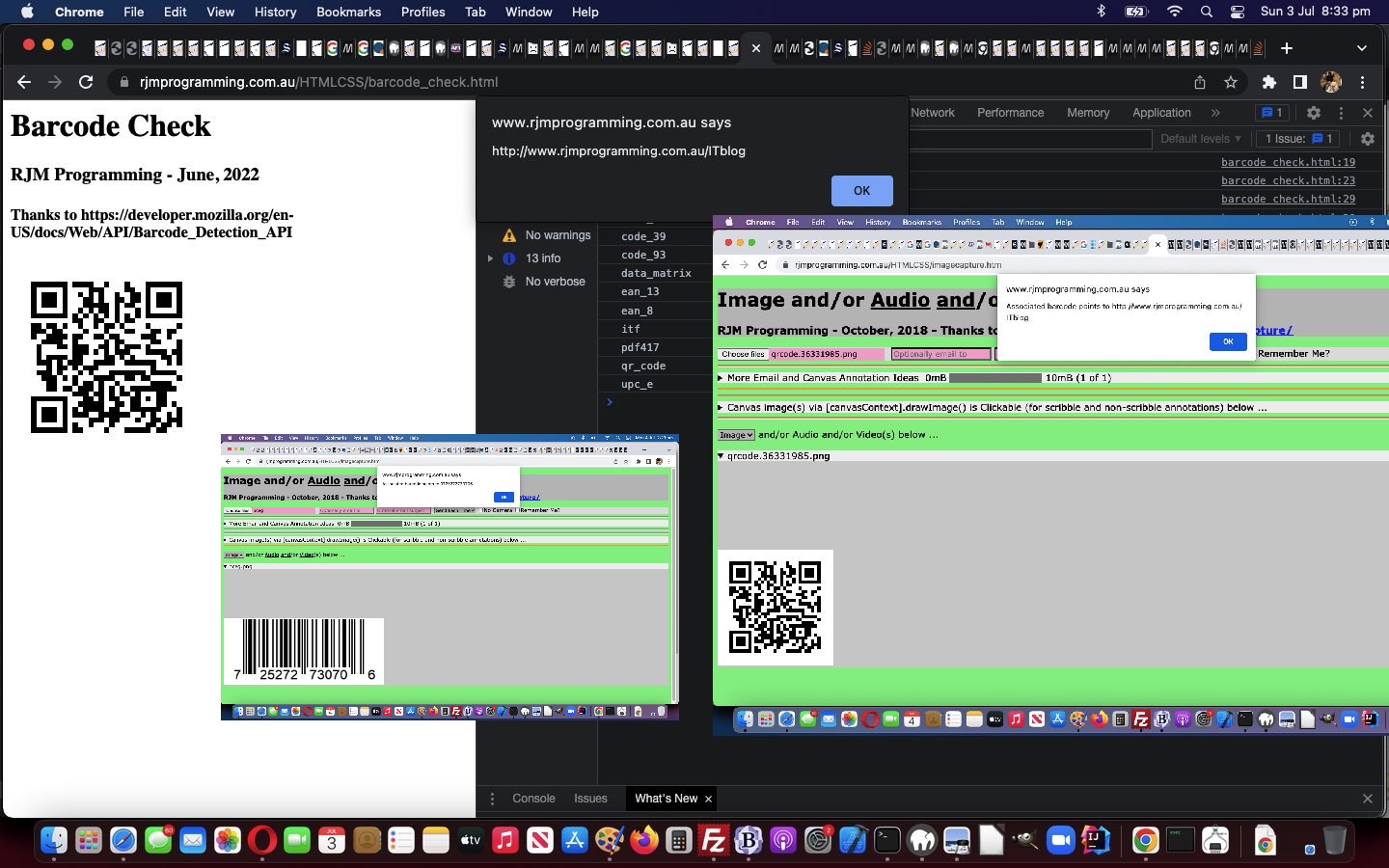Open DevTools settings gear
Viewport: 1389px width, 868px height.
point(1313,113)
